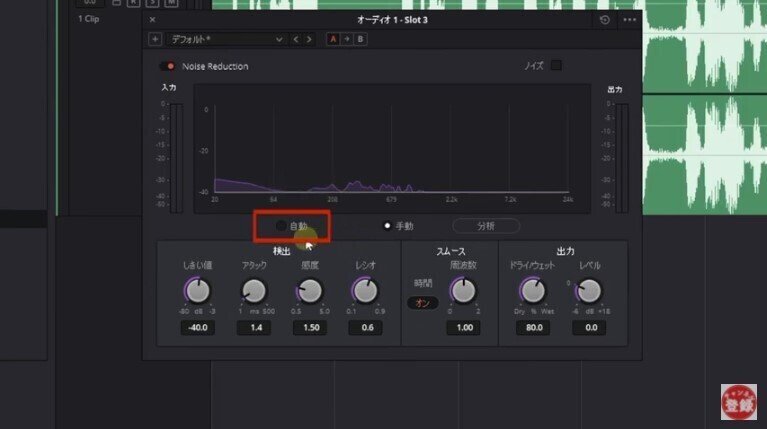Screen dimensions: 767x429
Task: Go to the next preset arrow
Action: 309,39
